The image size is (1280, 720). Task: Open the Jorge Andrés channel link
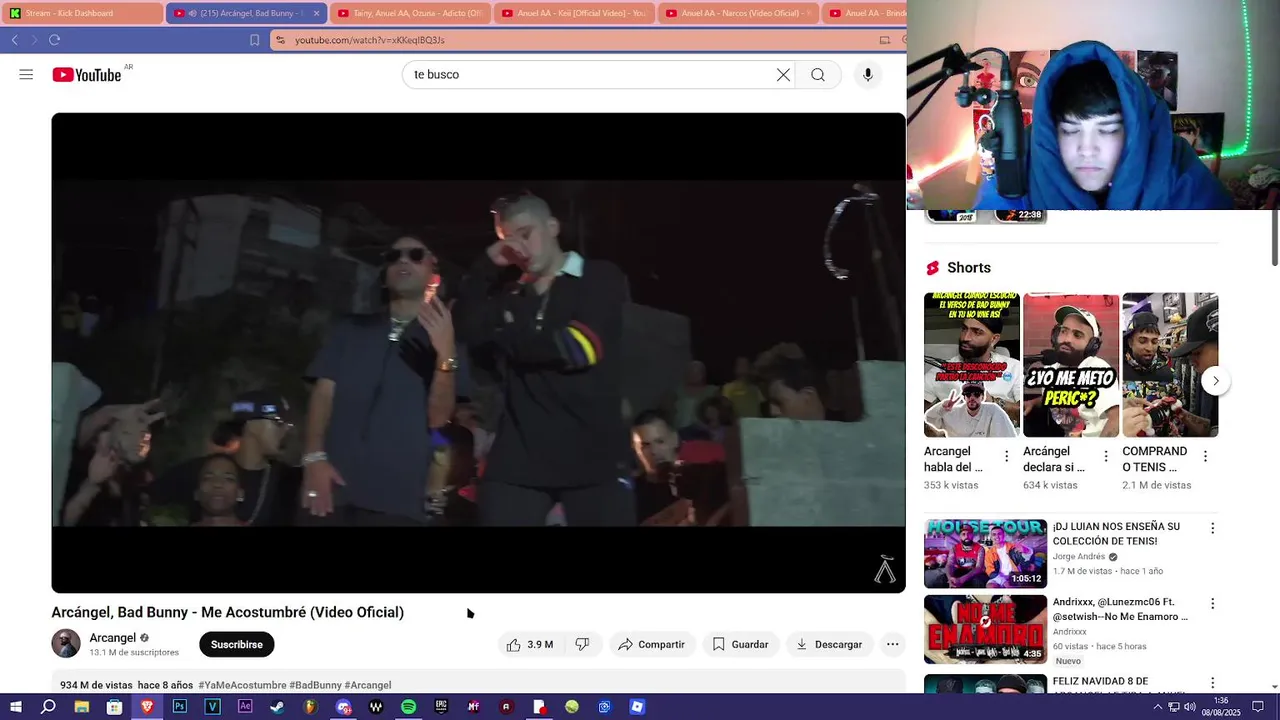(x=1079, y=557)
